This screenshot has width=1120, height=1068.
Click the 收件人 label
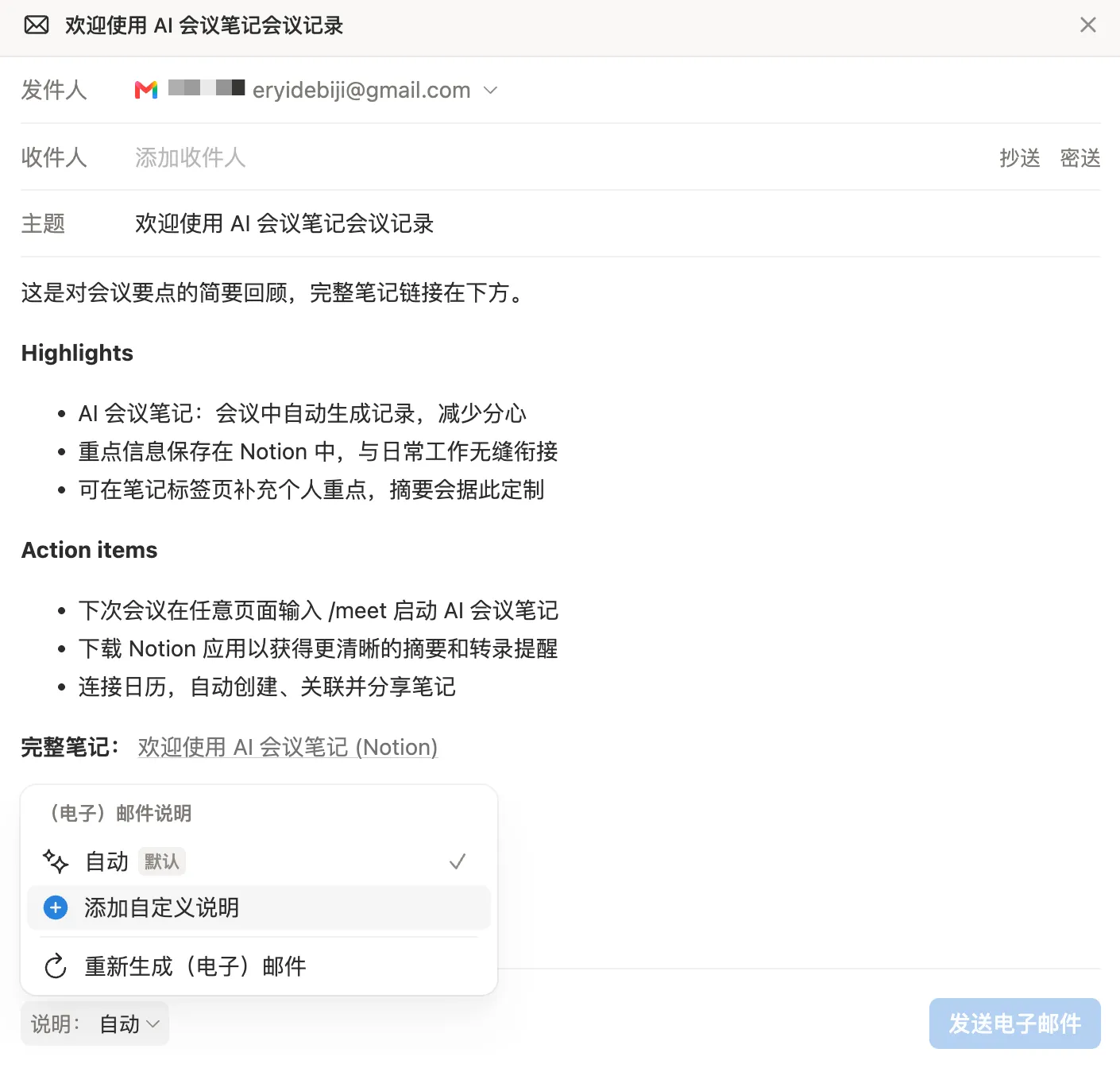tap(54, 157)
